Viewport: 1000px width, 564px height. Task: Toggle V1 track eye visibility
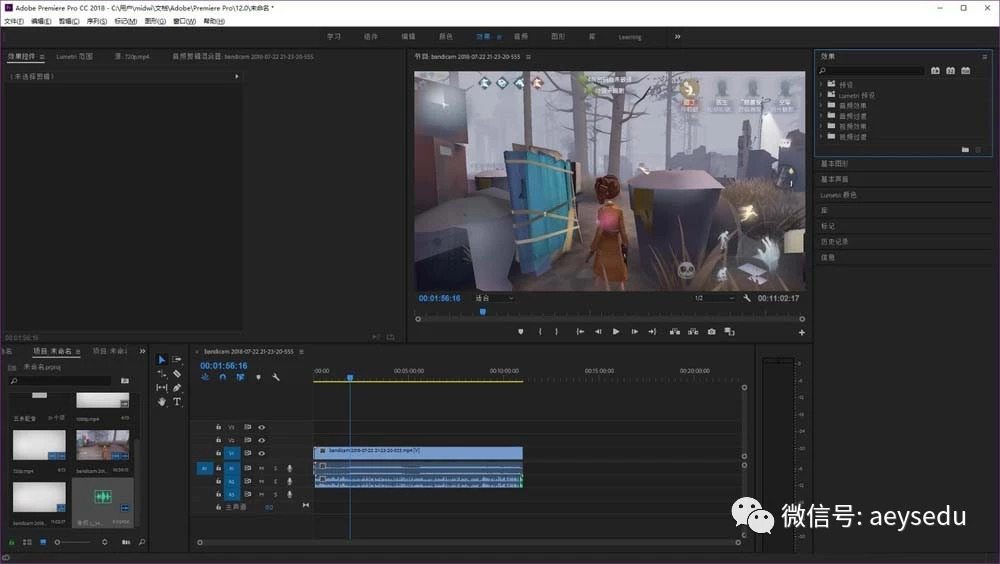click(x=262, y=453)
